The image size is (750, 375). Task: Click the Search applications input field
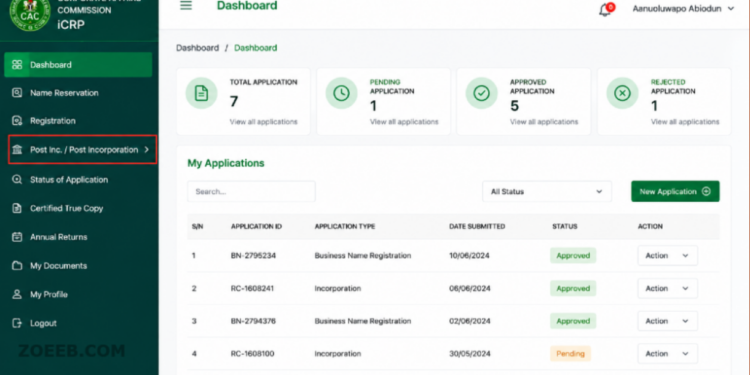pyautogui.click(x=251, y=191)
